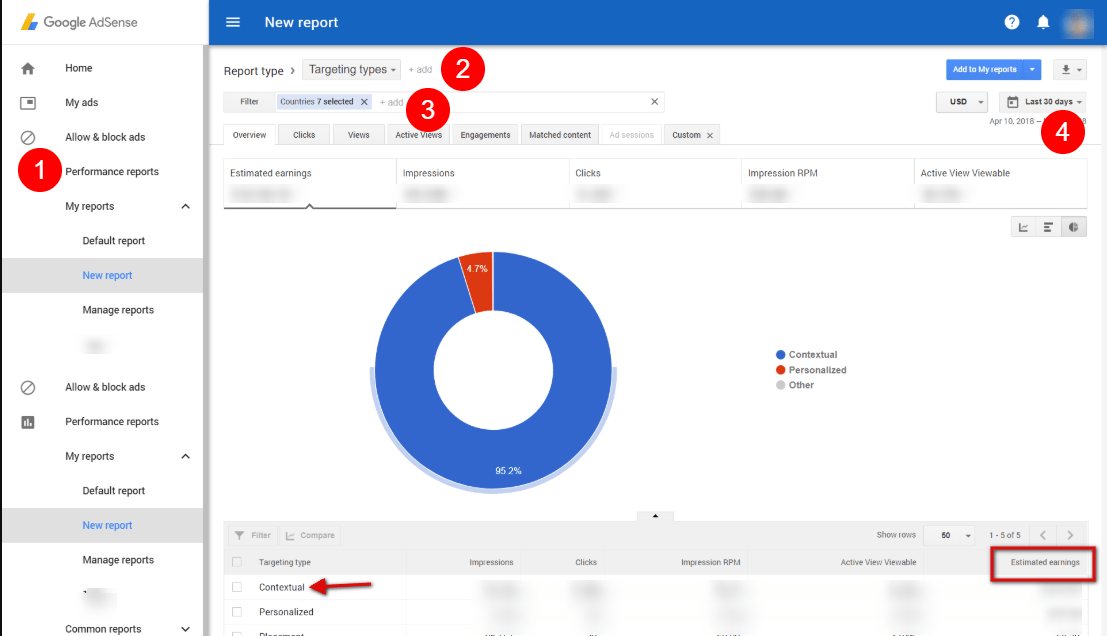Image resolution: width=1107 pixels, height=636 pixels.
Task: Click the help question mark icon
Action: [1012, 22]
